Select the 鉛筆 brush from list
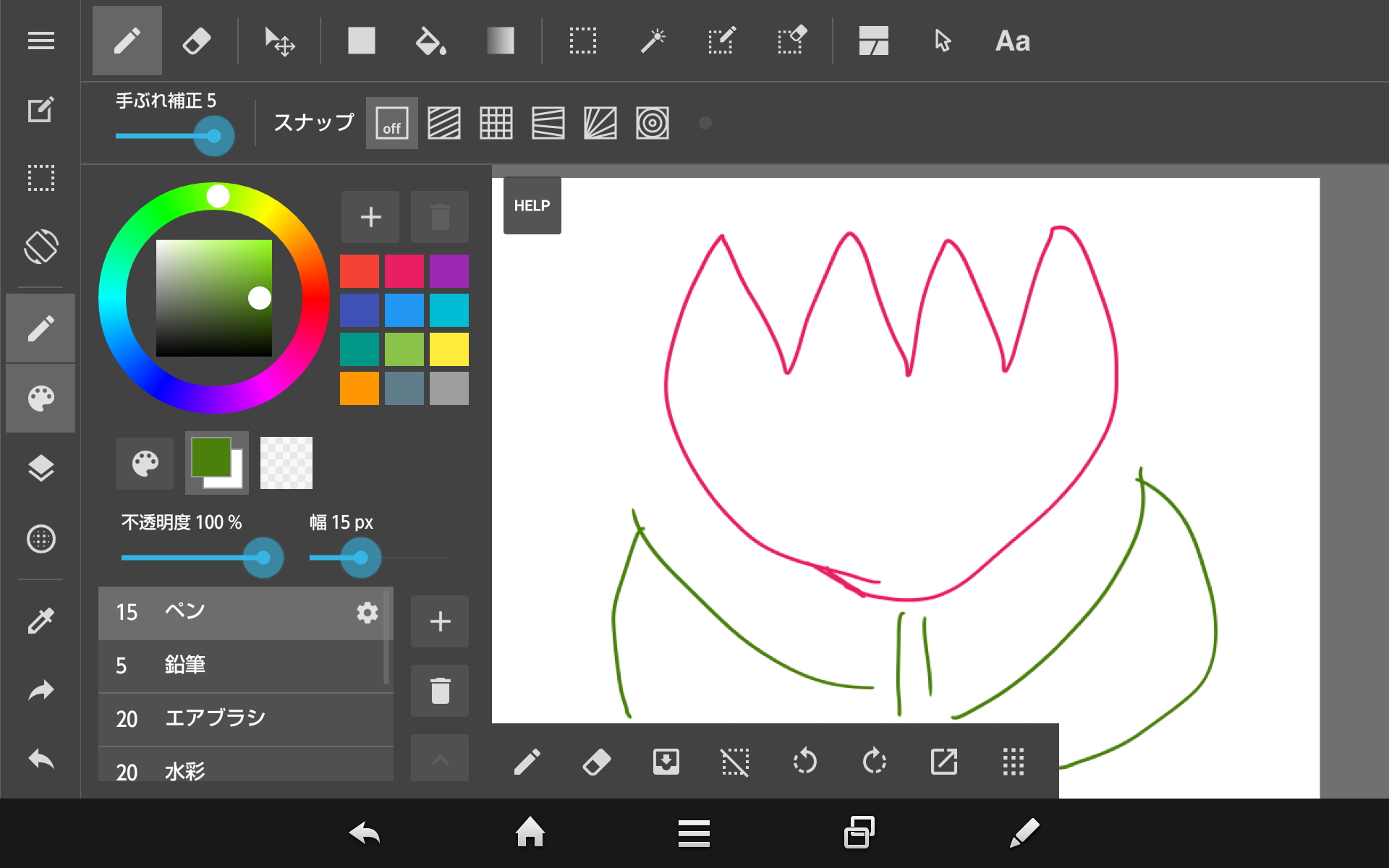1389x868 pixels. coord(242,665)
